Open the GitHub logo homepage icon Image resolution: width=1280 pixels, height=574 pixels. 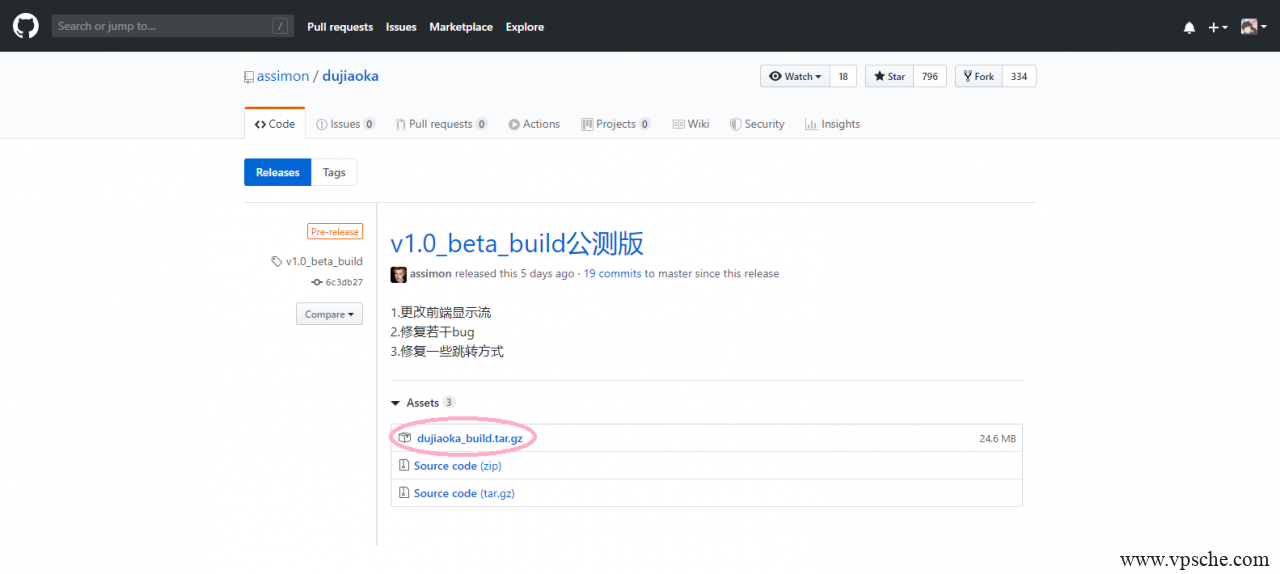pos(25,26)
